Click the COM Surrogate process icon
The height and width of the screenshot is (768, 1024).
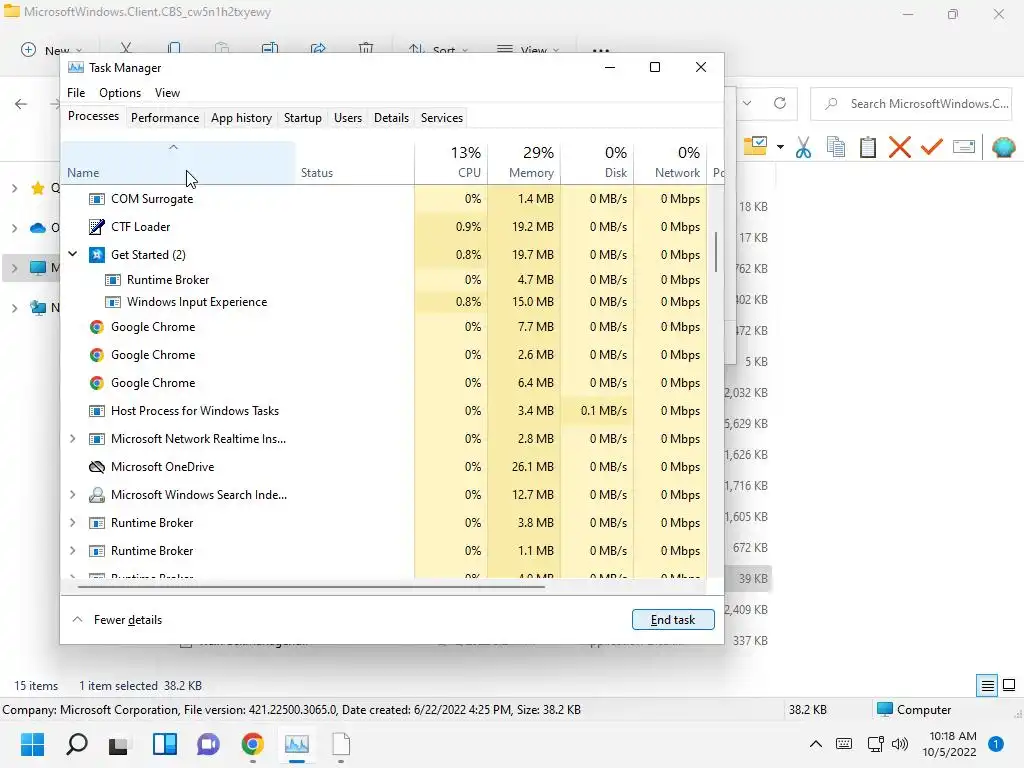coord(97,199)
